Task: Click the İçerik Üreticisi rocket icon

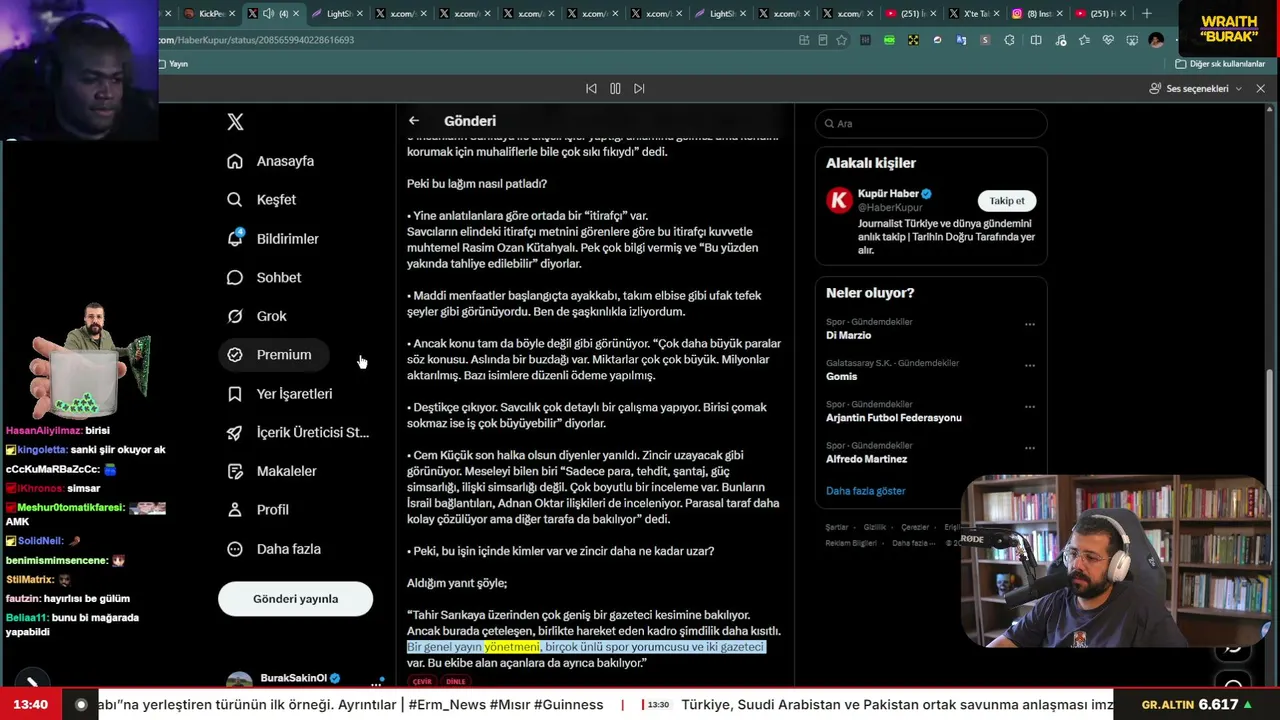Action: pyautogui.click(x=235, y=433)
